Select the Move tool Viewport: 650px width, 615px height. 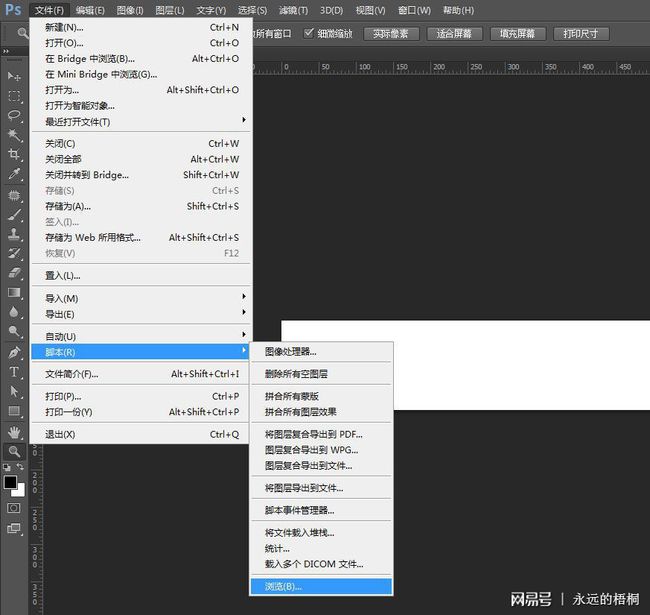(14, 76)
